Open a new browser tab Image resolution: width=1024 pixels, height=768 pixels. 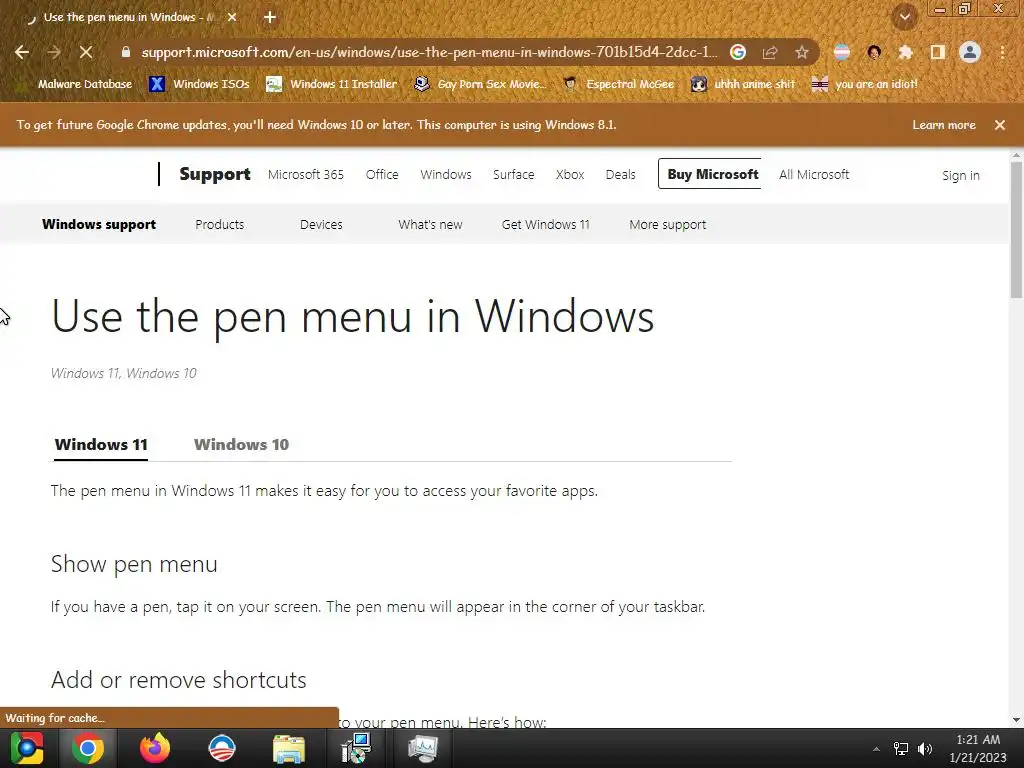[x=270, y=18]
